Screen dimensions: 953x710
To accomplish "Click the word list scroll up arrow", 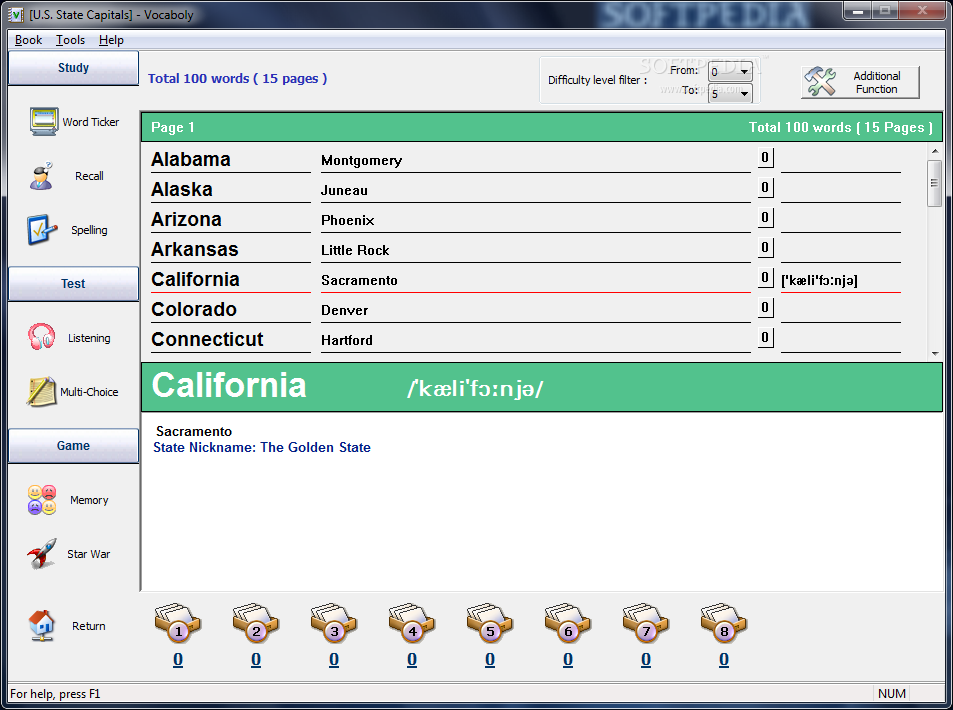I will click(935, 151).
